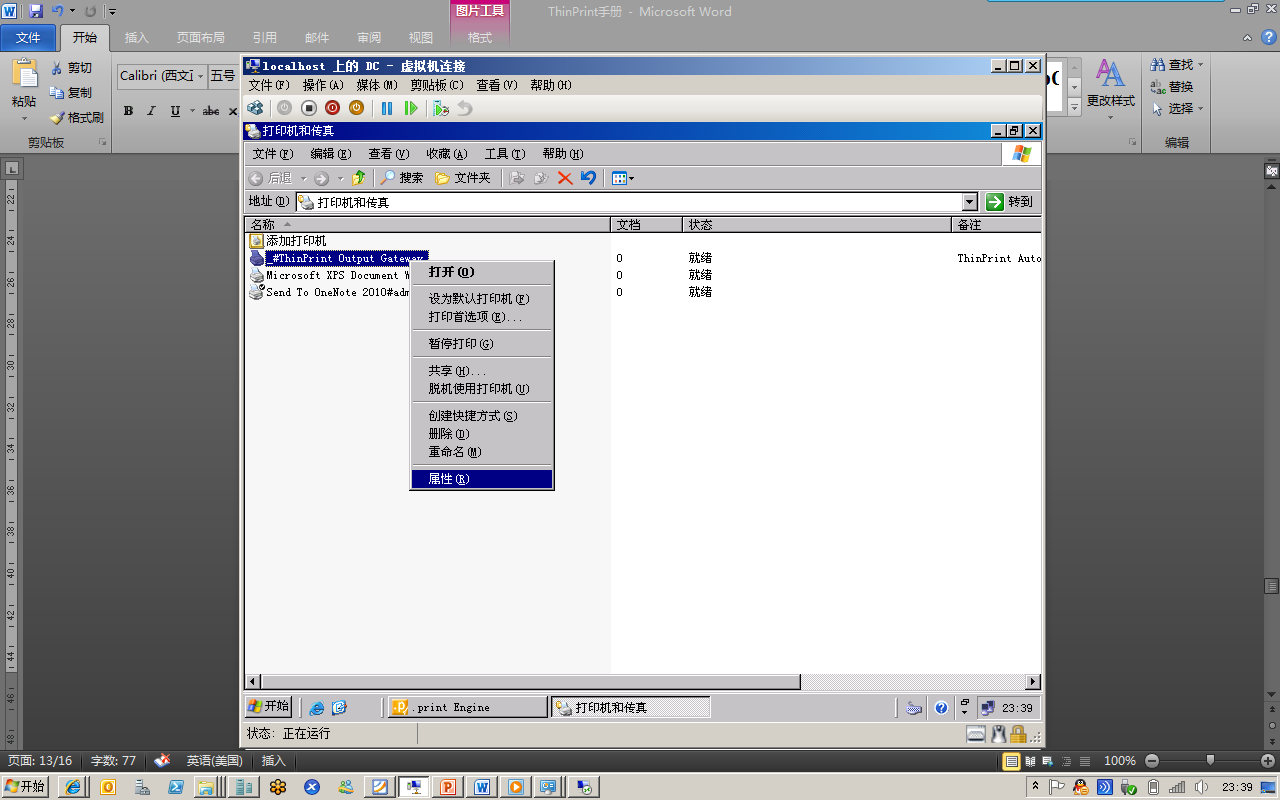Open the Calibri font name combo box
The width and height of the screenshot is (1280, 800).
[x=162, y=76]
